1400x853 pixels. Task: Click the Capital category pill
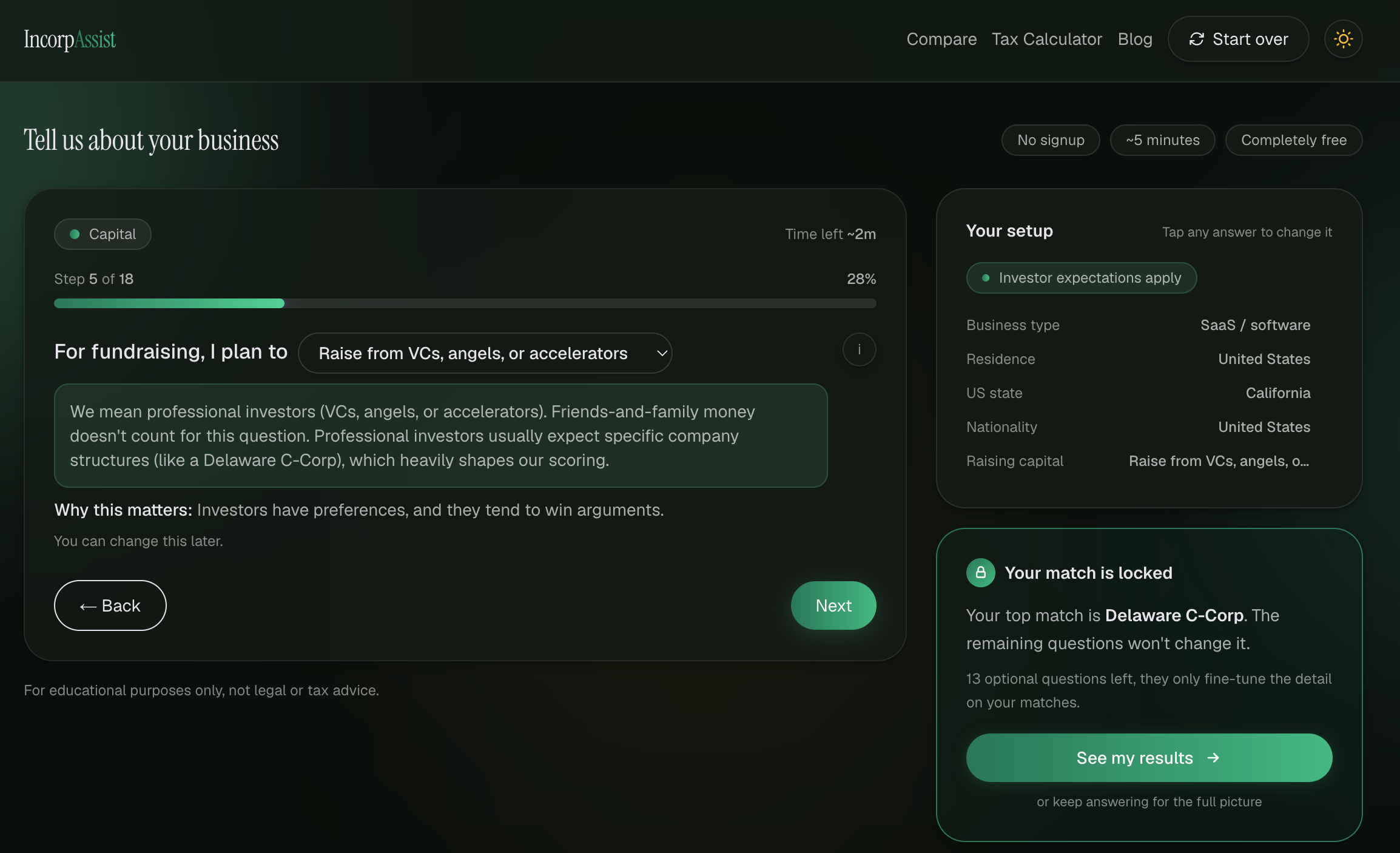(x=103, y=234)
